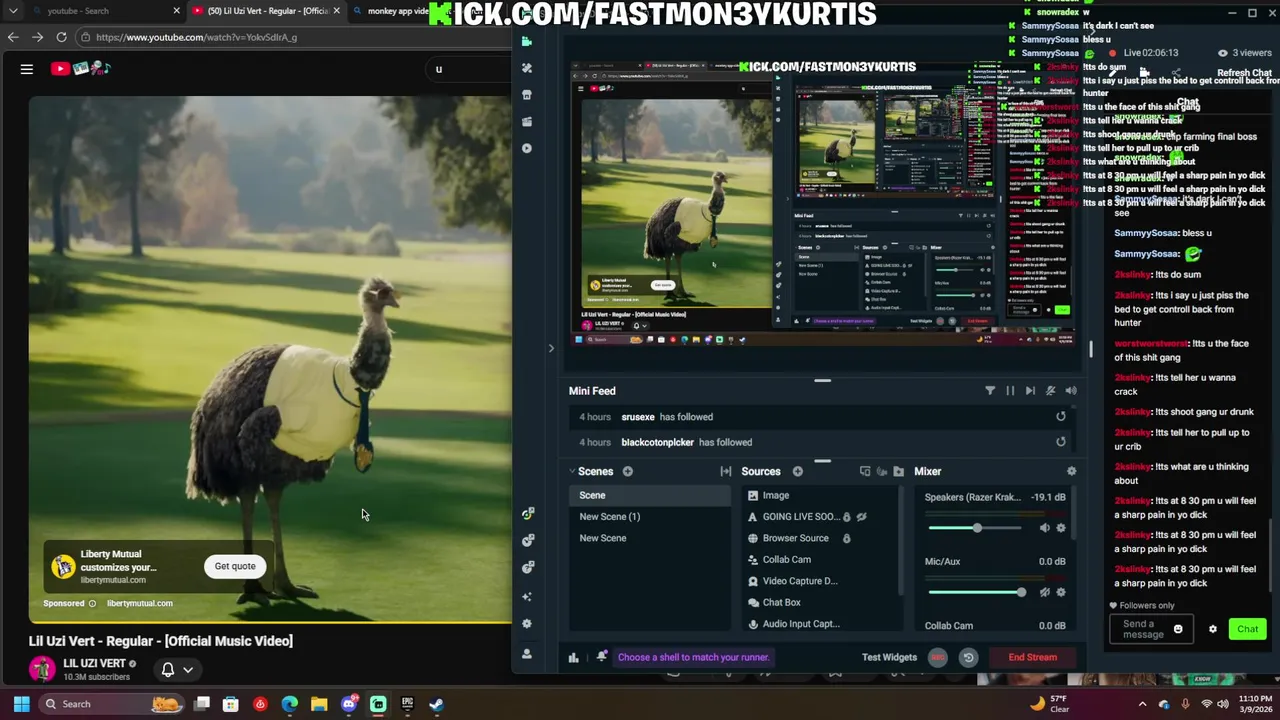Select the Browser Source item
This screenshot has width=1280, height=720.
tap(795, 538)
